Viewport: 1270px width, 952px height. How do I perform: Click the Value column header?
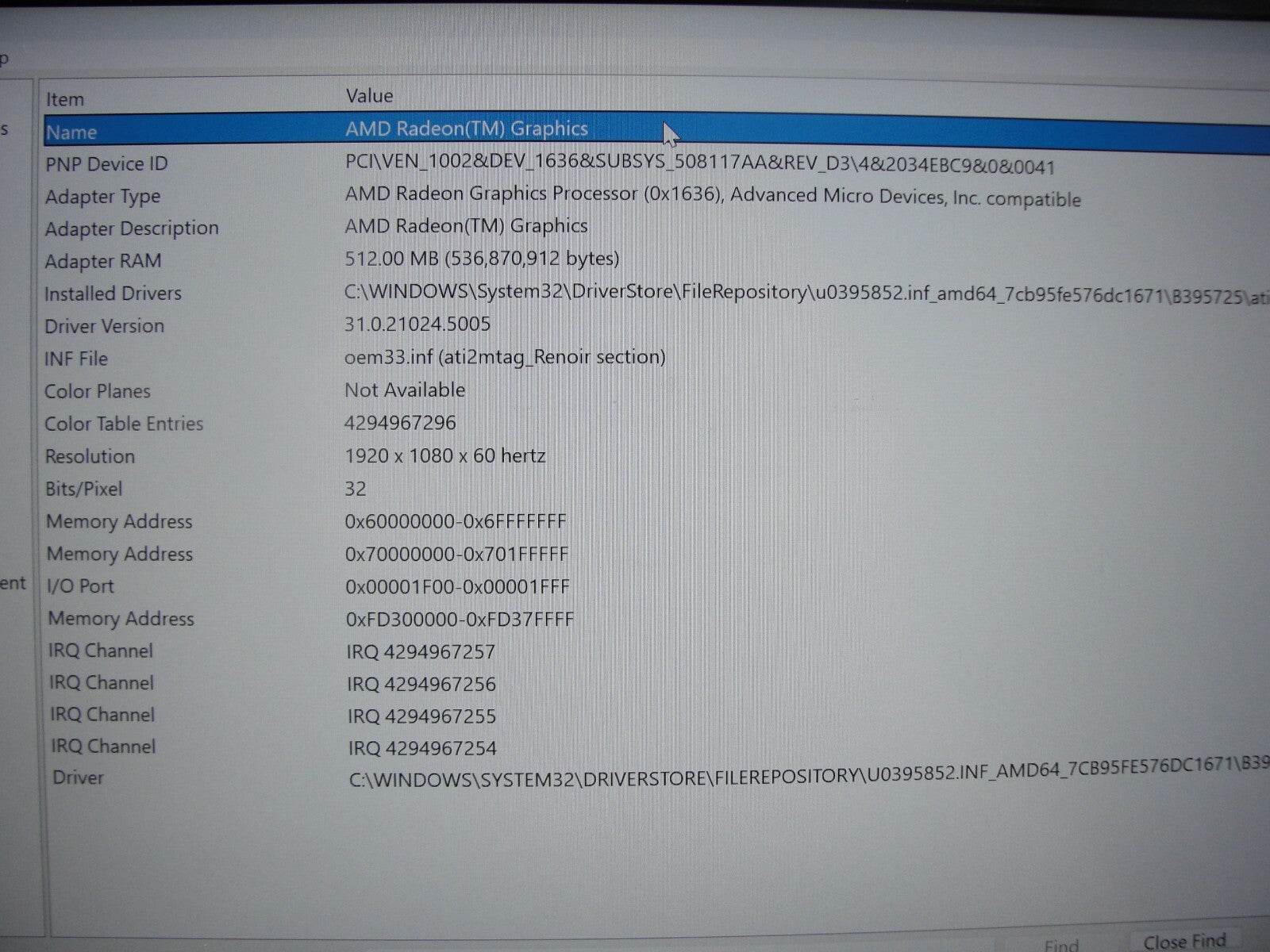[369, 96]
